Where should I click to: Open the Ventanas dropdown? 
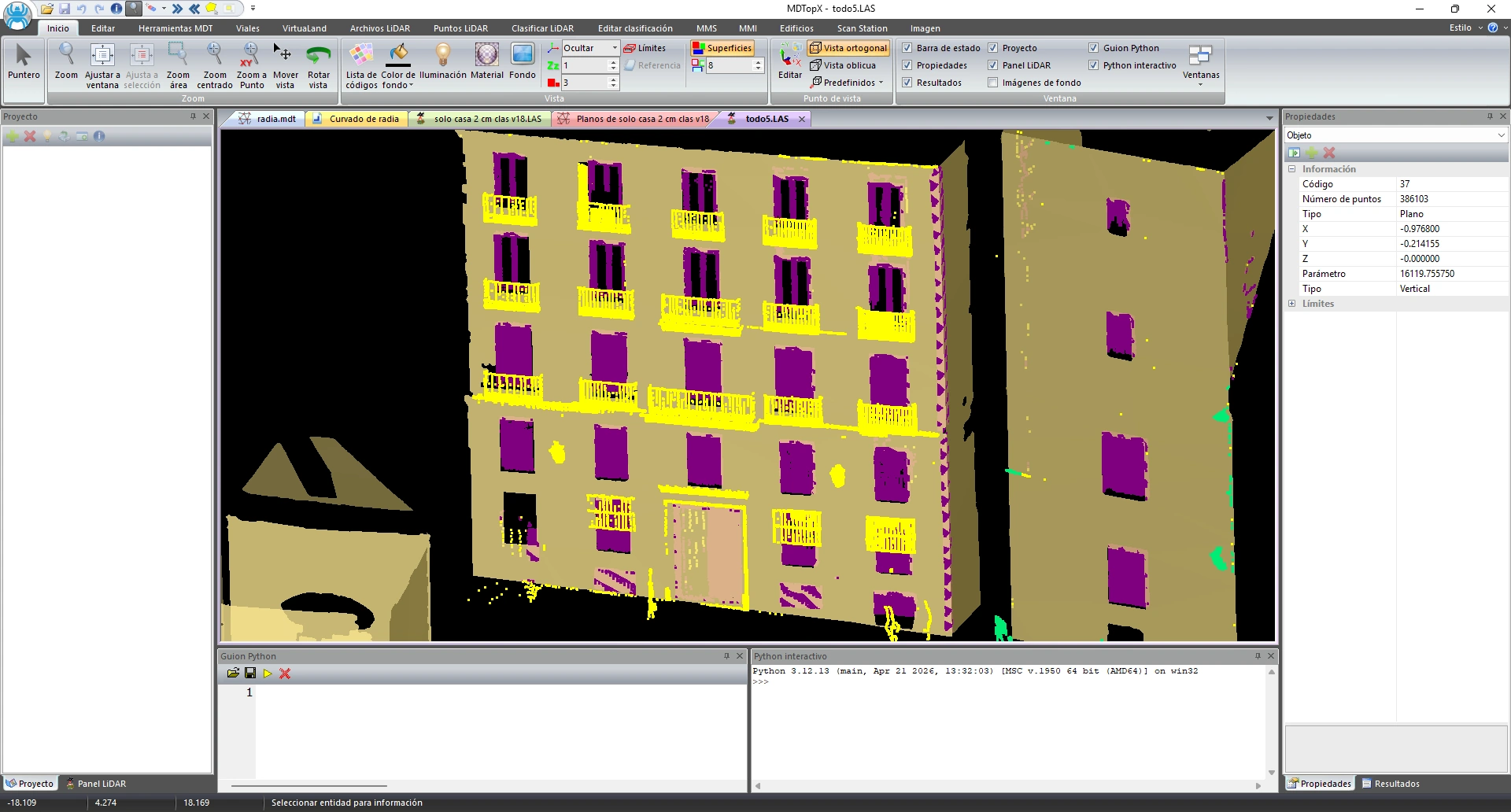[x=1201, y=65]
